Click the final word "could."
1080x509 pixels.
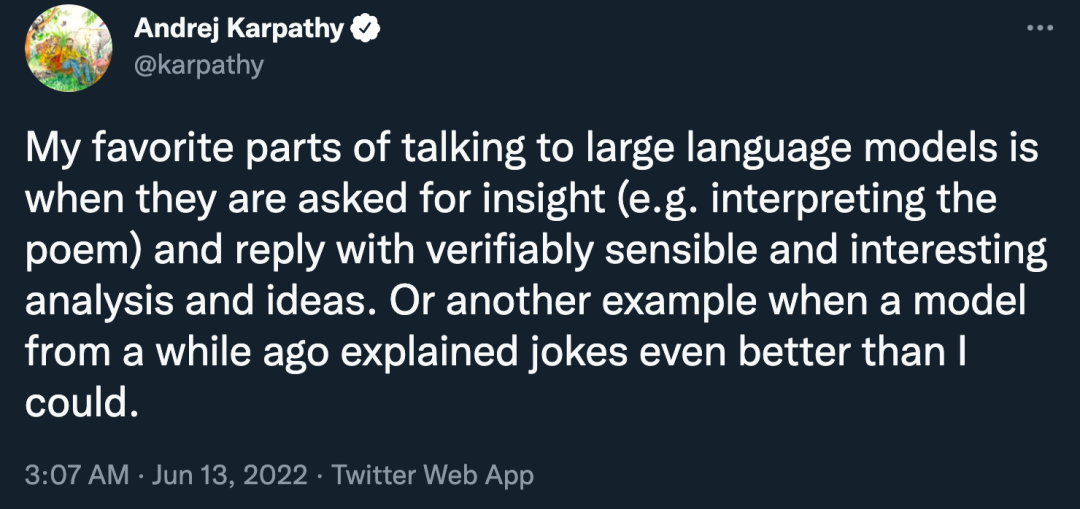[x=78, y=402]
